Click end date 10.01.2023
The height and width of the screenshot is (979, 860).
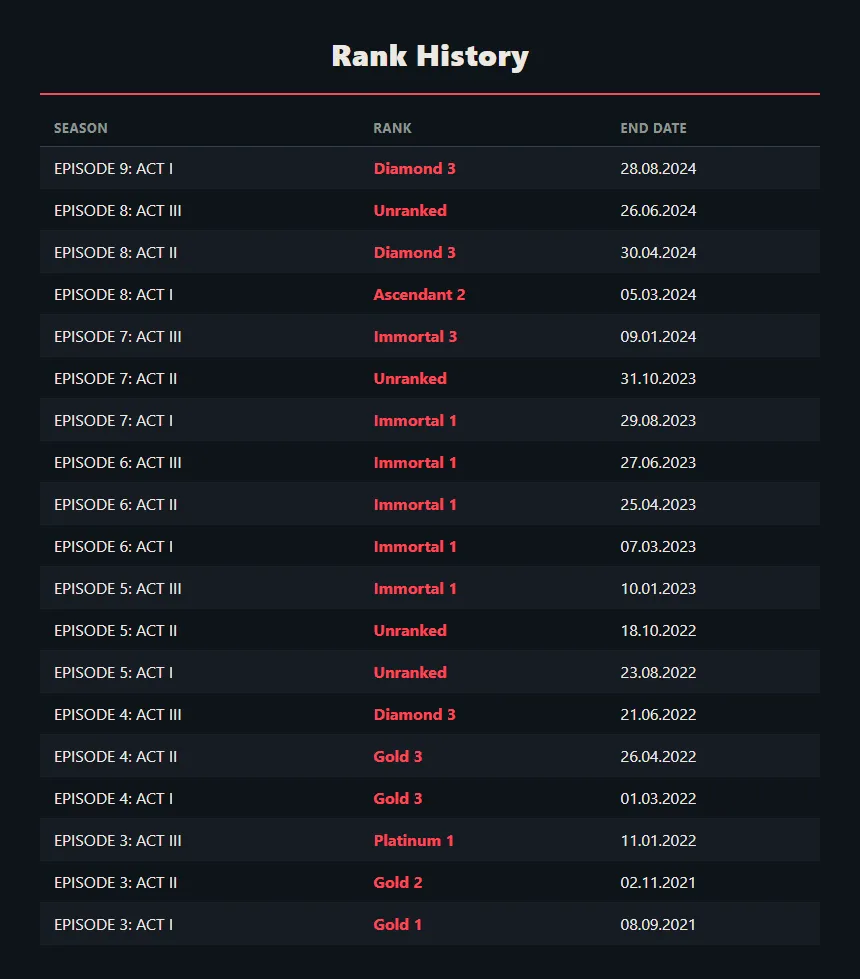(658, 589)
